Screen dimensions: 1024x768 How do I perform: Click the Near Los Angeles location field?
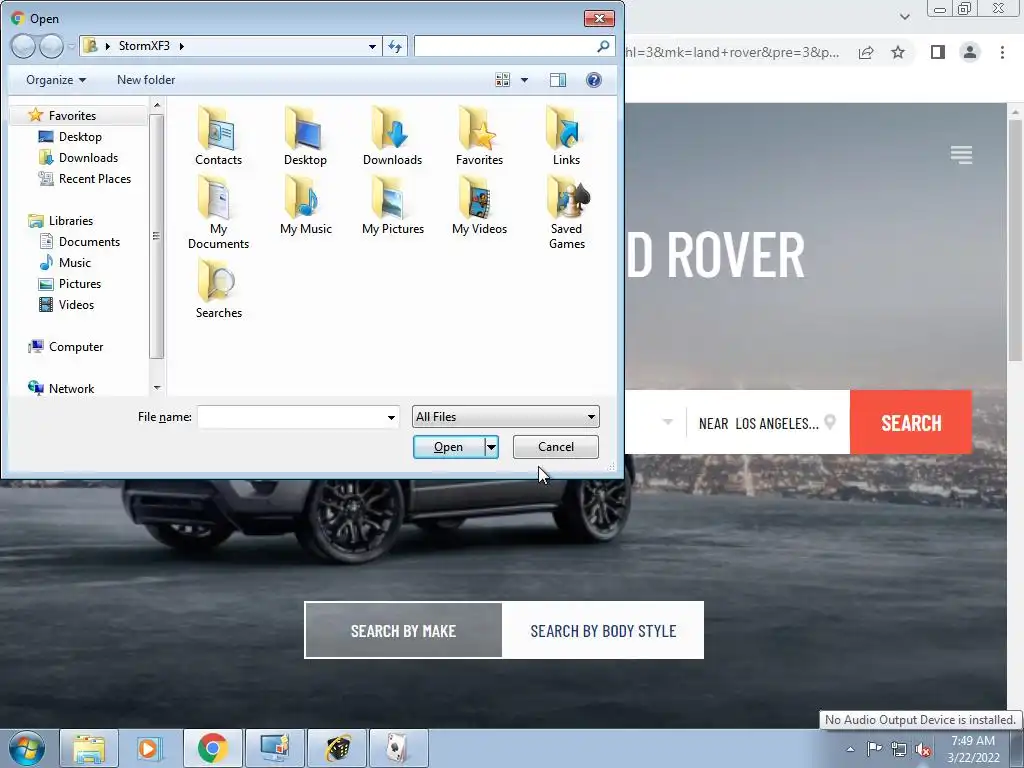point(767,423)
